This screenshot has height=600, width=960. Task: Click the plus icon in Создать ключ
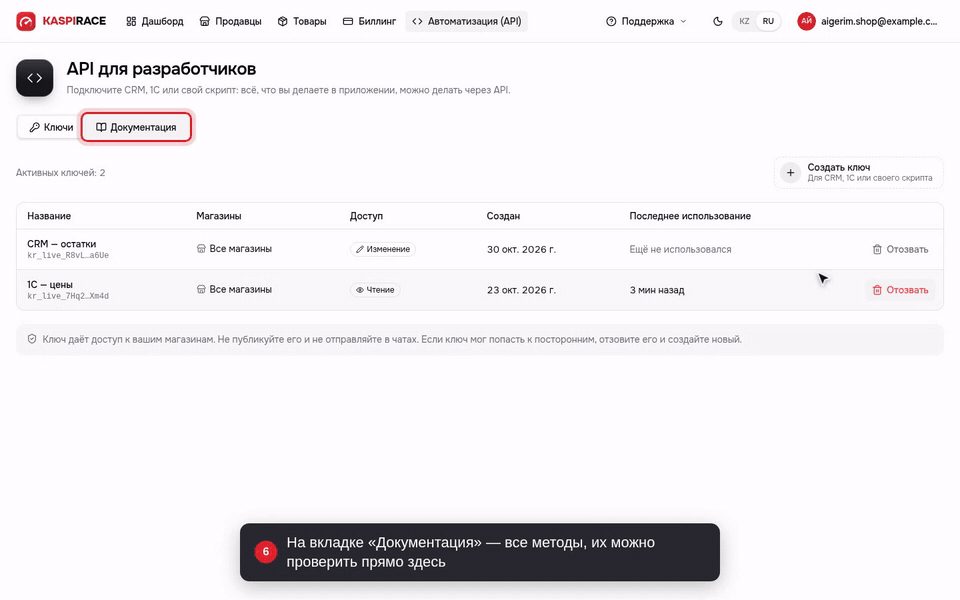pos(790,173)
